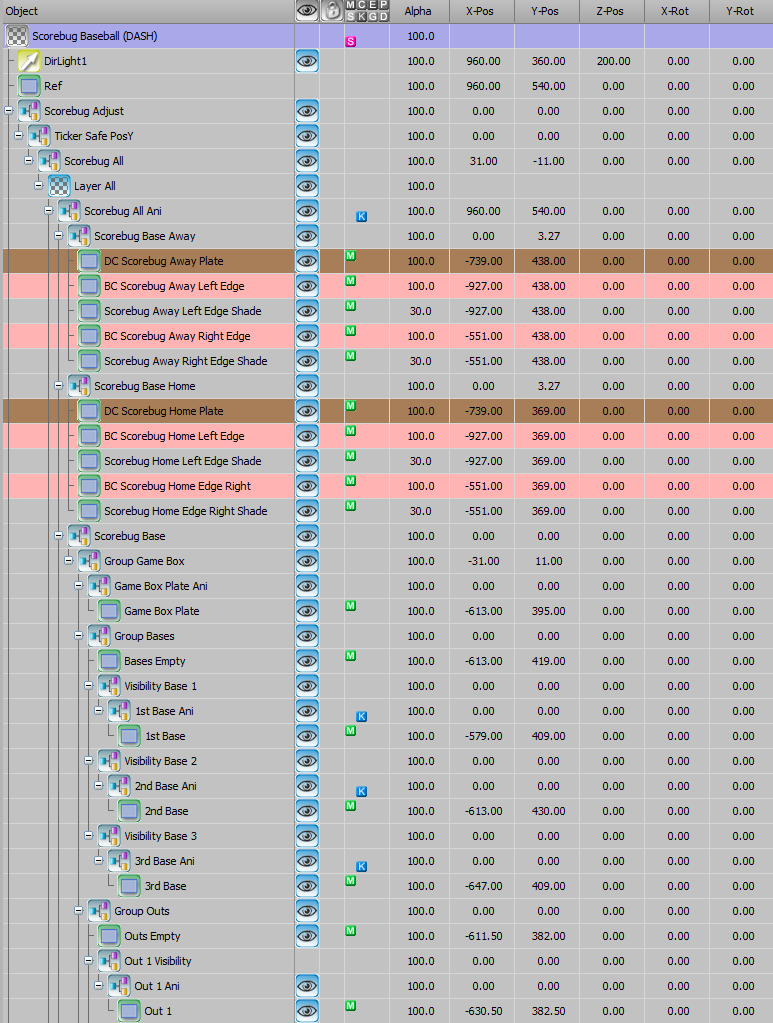The width and height of the screenshot is (773, 1023).
Task: Collapse the Ticker Safe PosY node
Action: [18, 136]
